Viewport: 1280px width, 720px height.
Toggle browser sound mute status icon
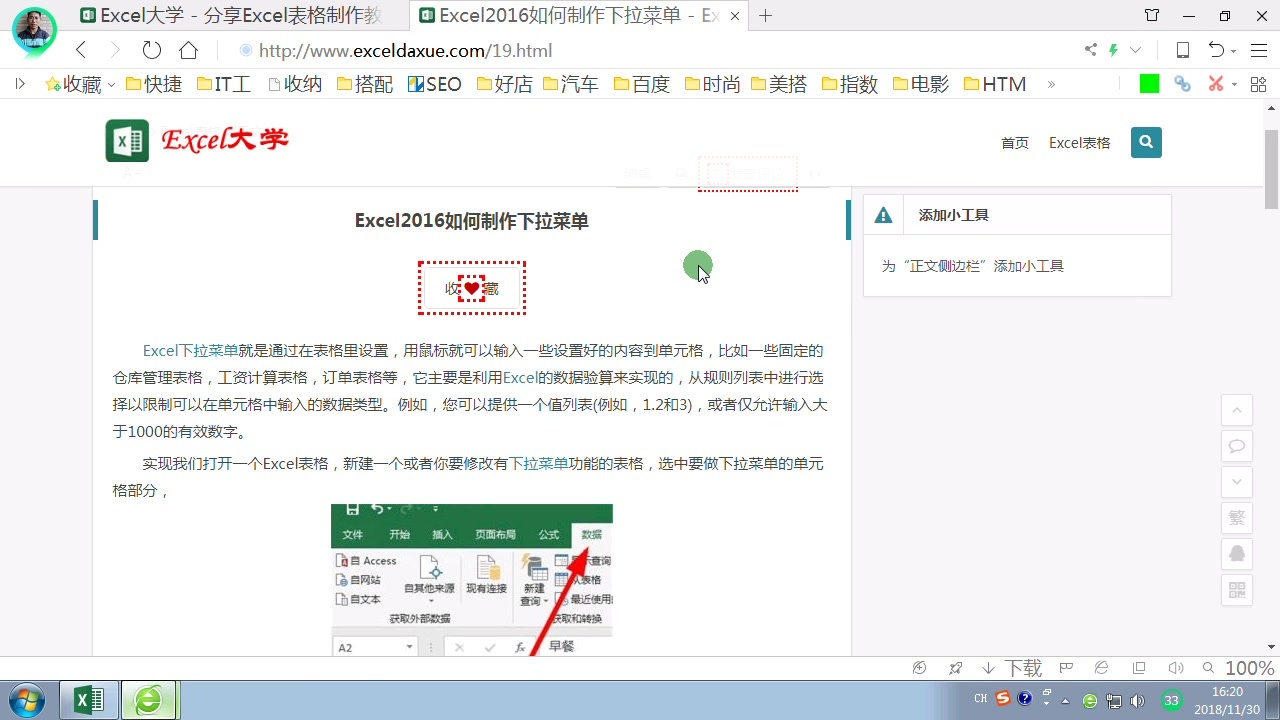pos(1176,668)
